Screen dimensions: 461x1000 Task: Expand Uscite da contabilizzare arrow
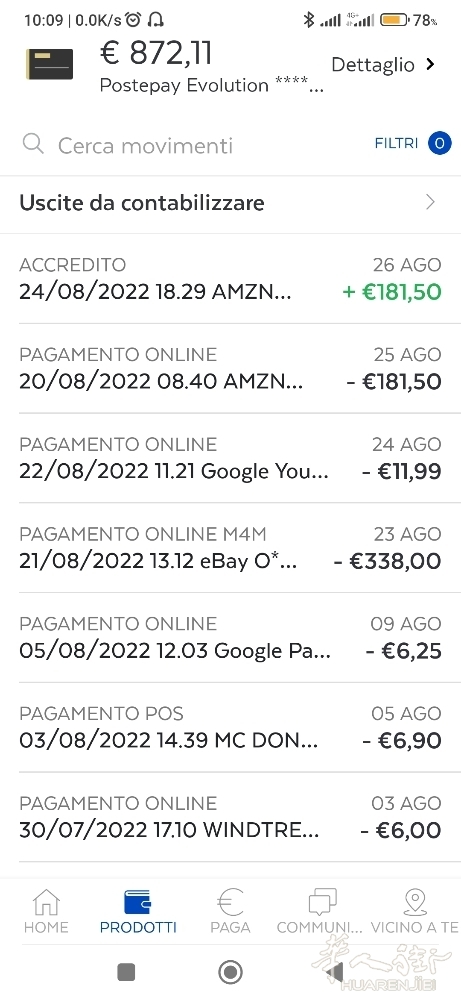coord(430,203)
